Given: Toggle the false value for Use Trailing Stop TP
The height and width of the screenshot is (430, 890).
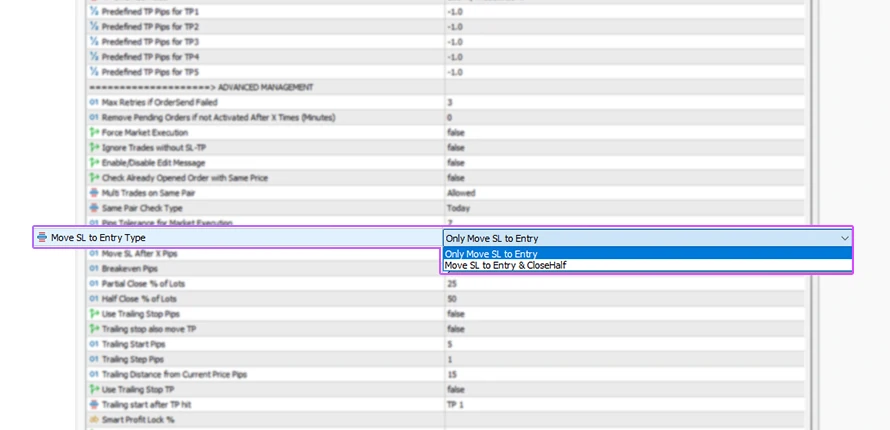Looking at the screenshot, I should [x=456, y=389].
